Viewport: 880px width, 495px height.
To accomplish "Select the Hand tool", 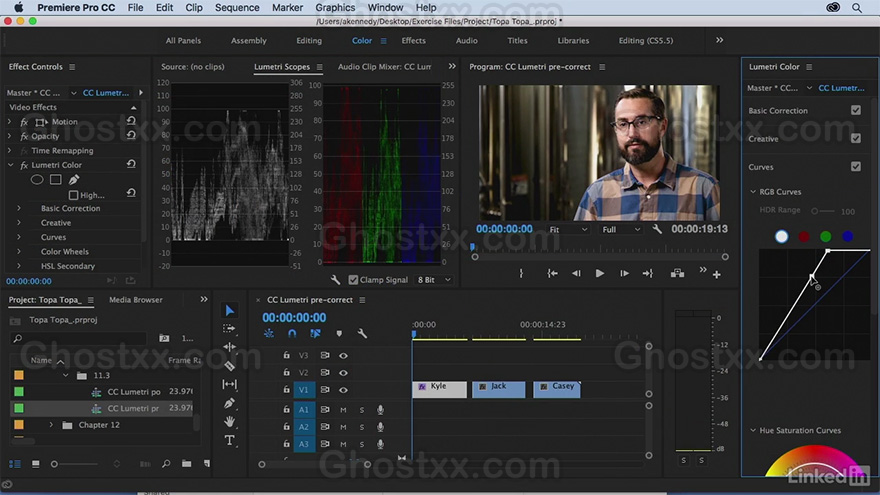I will tap(230, 421).
